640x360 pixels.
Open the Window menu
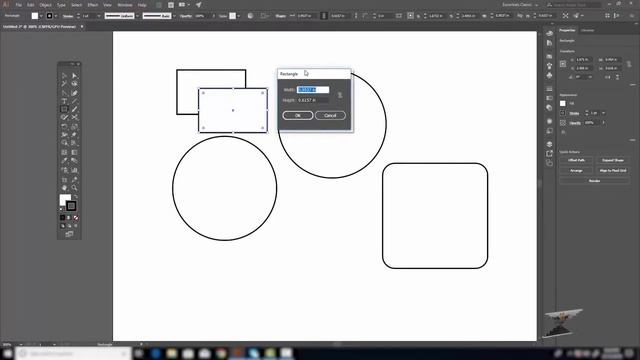point(124,5)
